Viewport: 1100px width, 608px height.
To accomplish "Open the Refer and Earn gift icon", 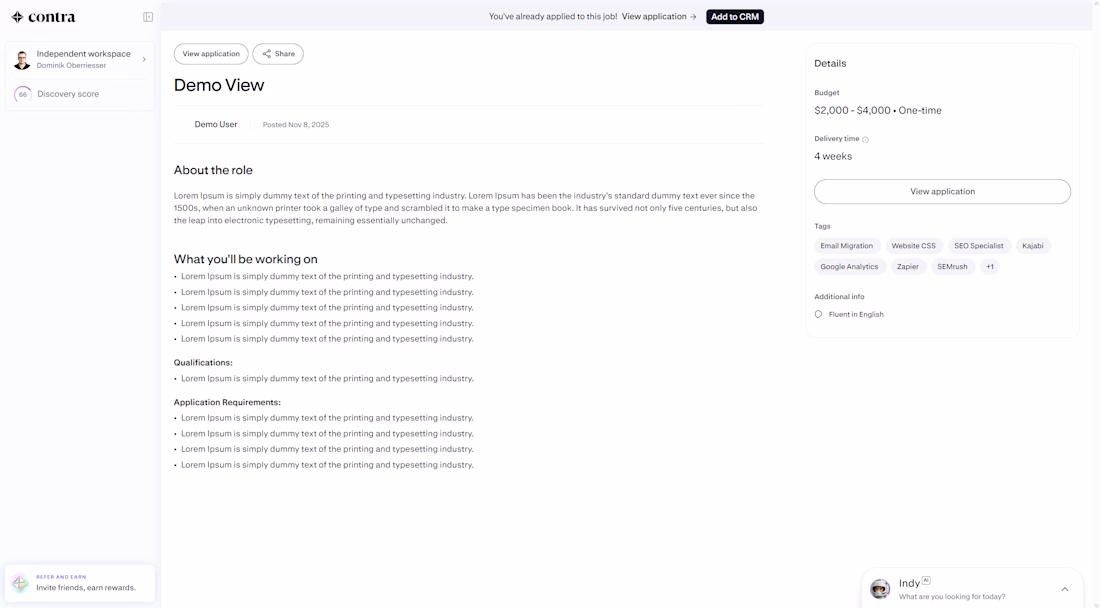I will [x=20, y=583].
